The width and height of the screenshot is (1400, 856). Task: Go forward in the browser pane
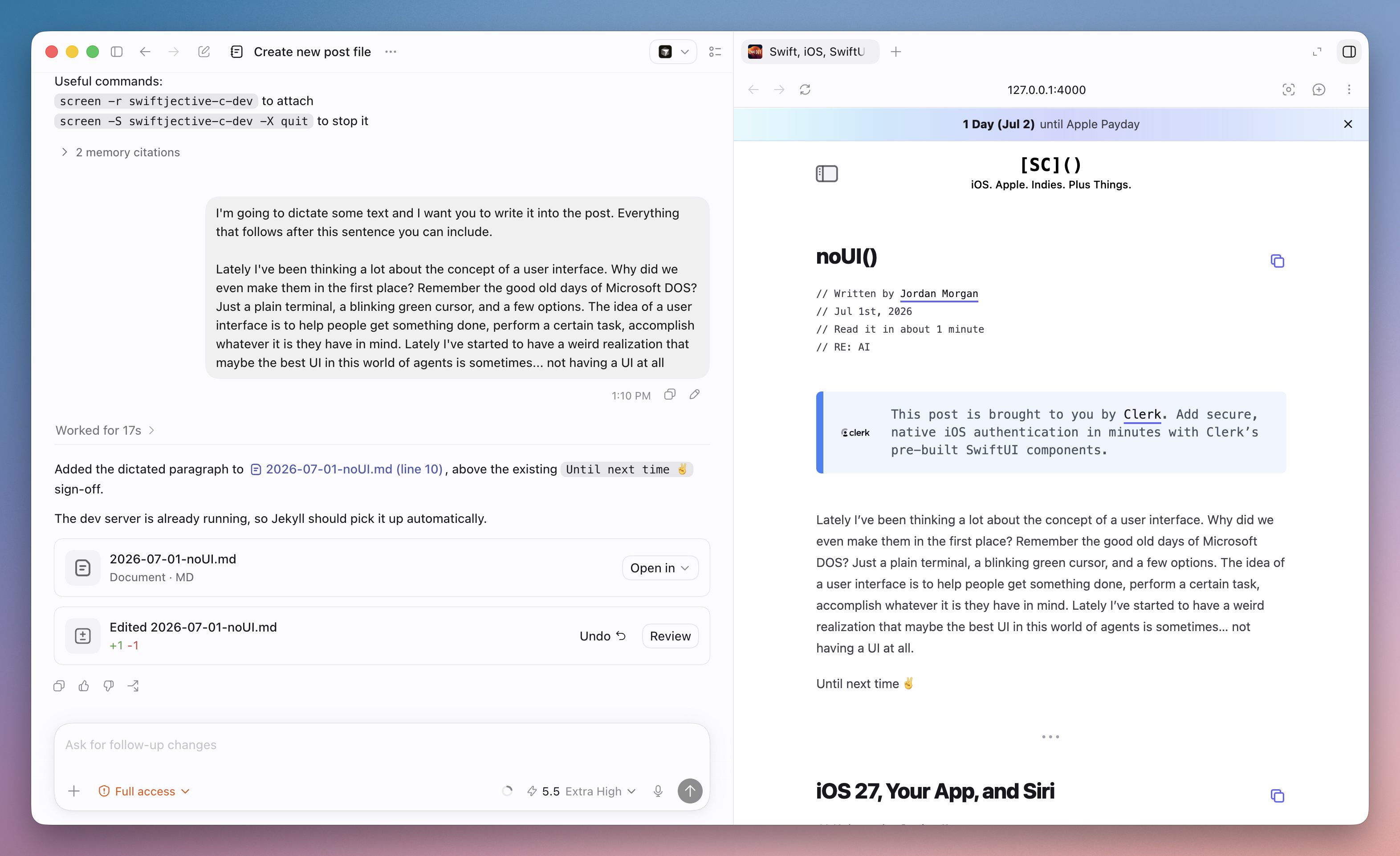tap(780, 90)
